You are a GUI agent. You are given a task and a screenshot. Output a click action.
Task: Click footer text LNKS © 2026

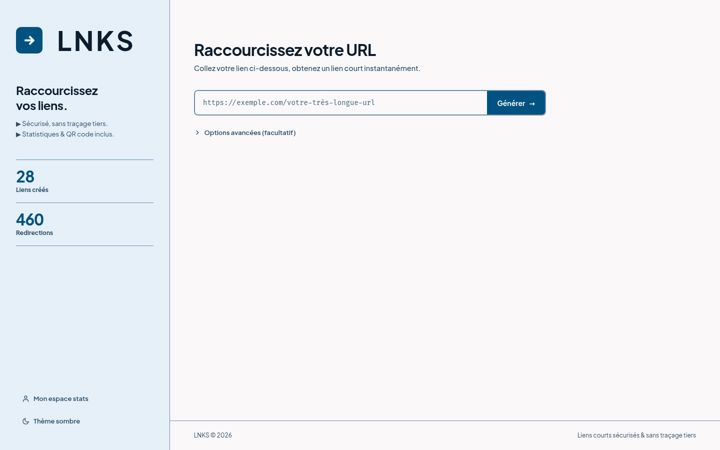[x=213, y=435]
